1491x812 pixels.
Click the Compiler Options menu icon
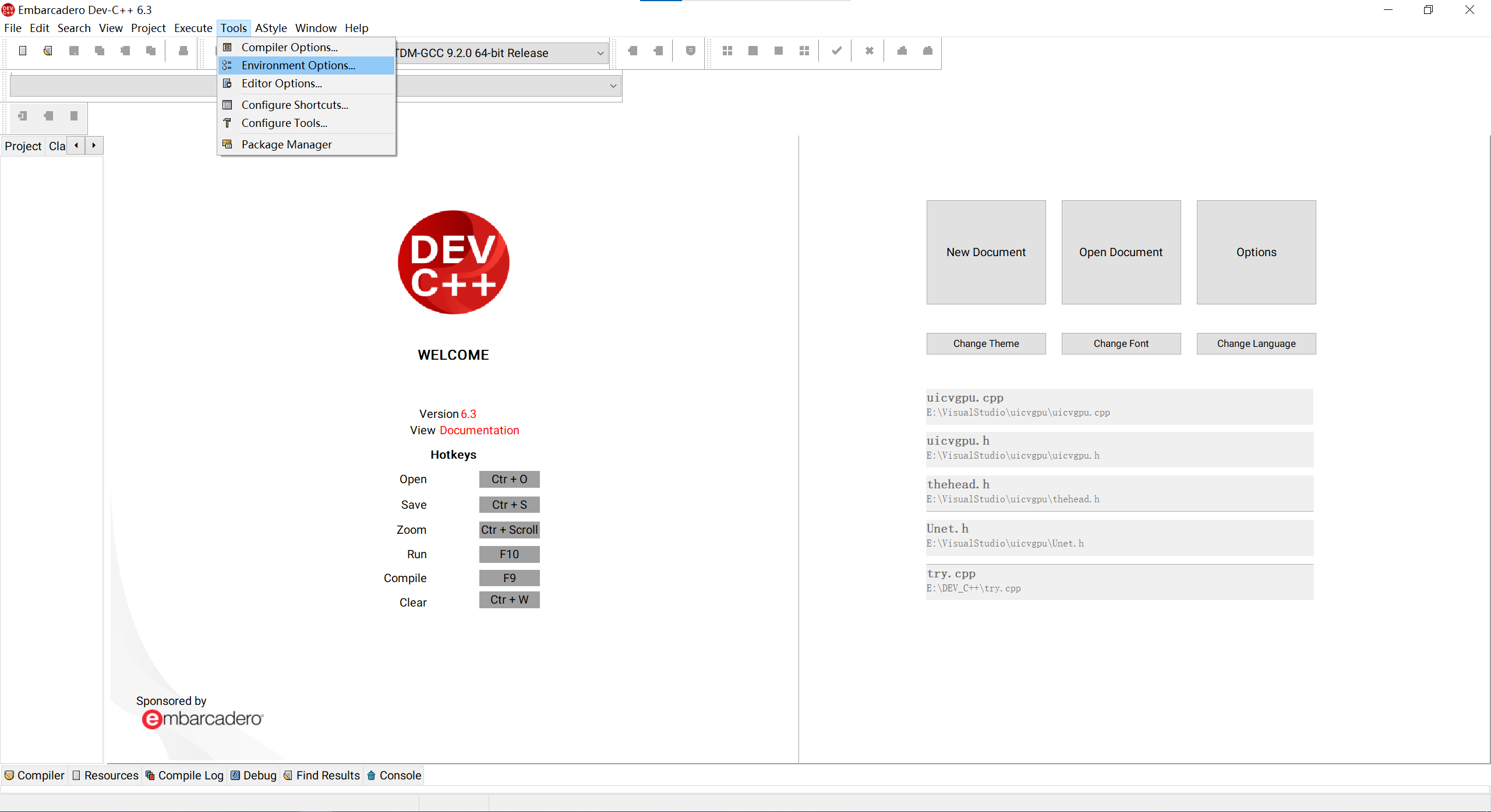click(x=227, y=47)
